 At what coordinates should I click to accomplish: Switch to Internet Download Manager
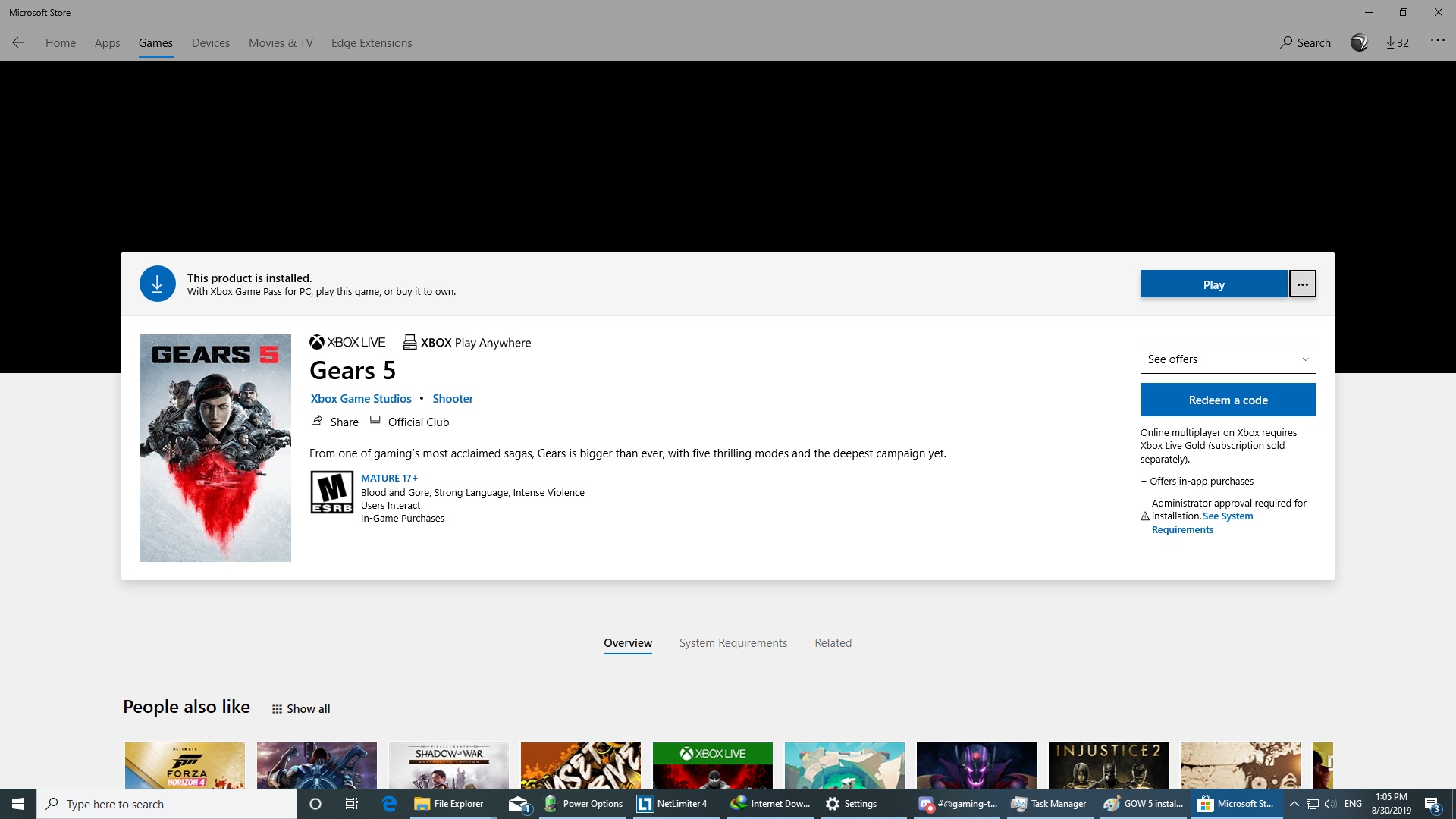coord(770,804)
